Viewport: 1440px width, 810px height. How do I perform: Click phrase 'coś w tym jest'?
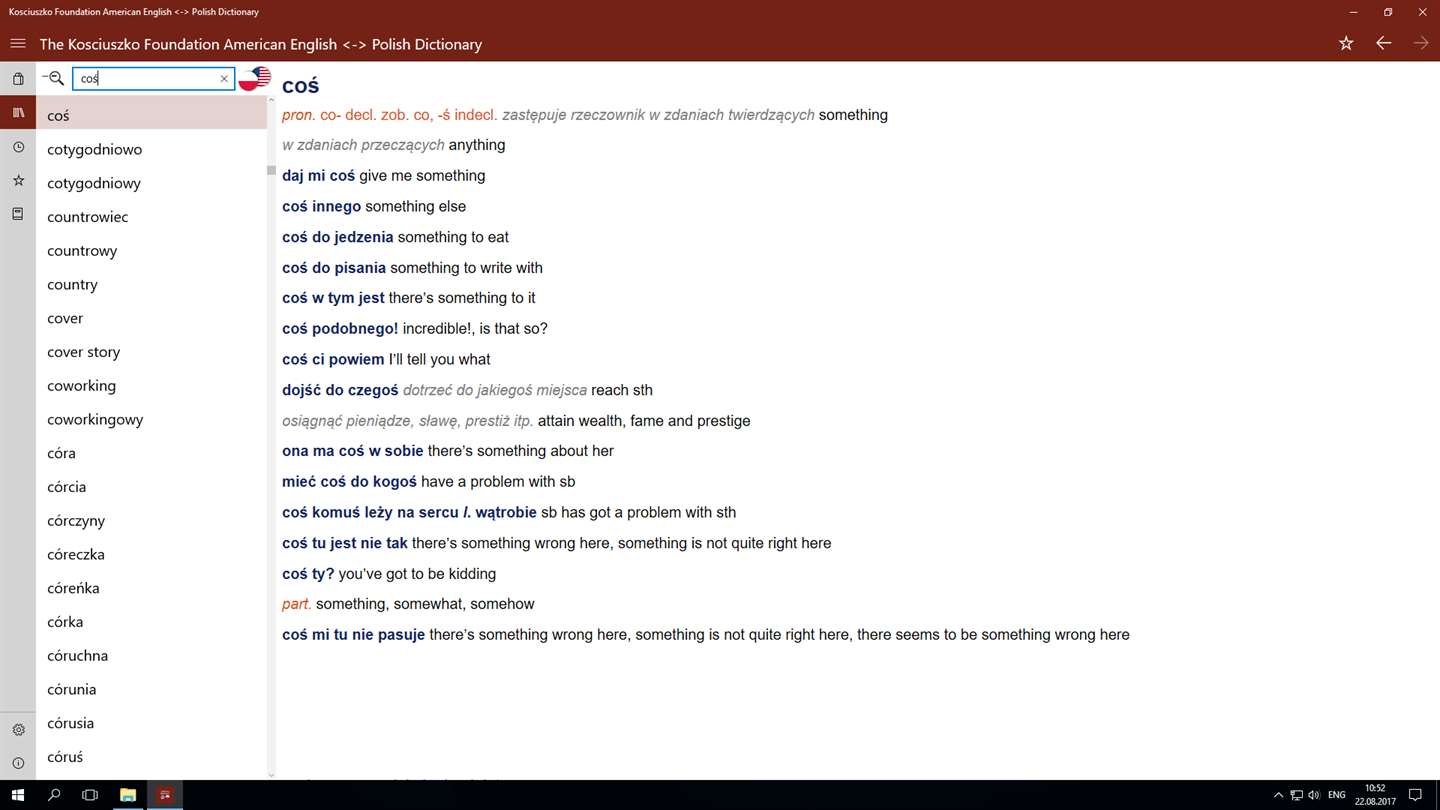coord(333,298)
